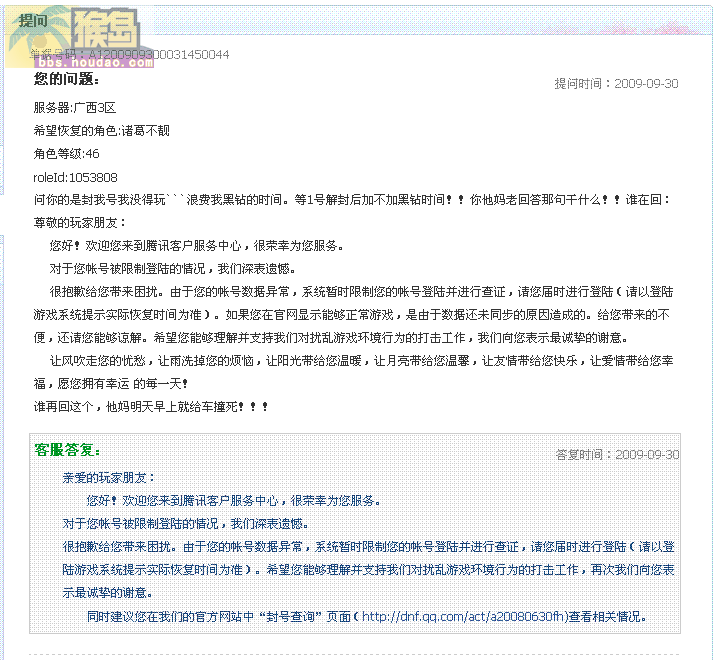Click the reply line ending 示最诚挚的谢意

coord(107,593)
